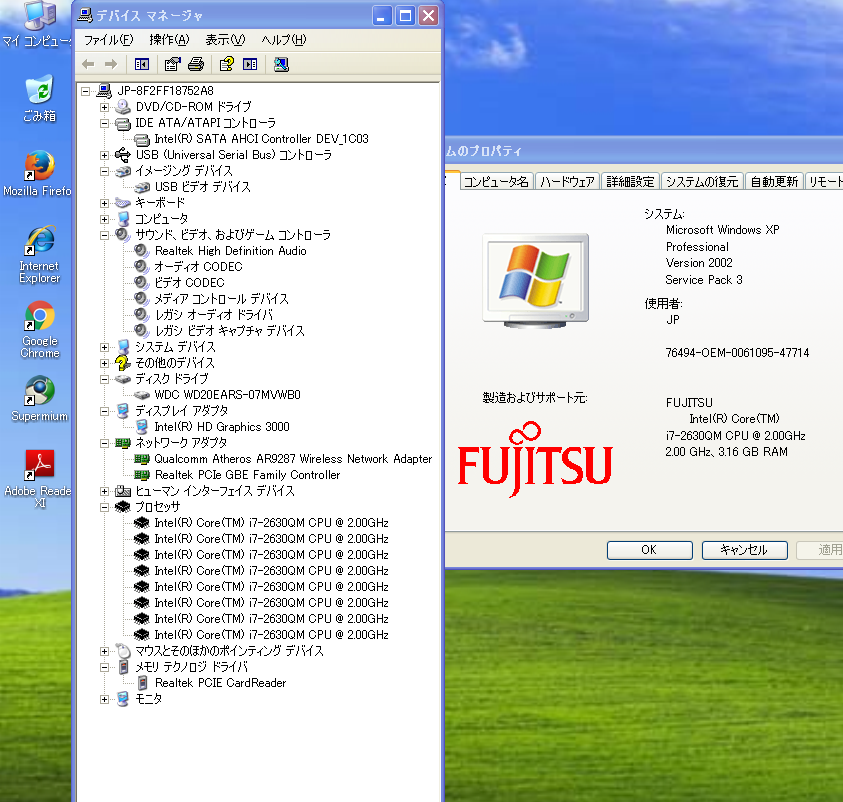
Task: Collapse the プロセッサ node
Action: [x=104, y=507]
